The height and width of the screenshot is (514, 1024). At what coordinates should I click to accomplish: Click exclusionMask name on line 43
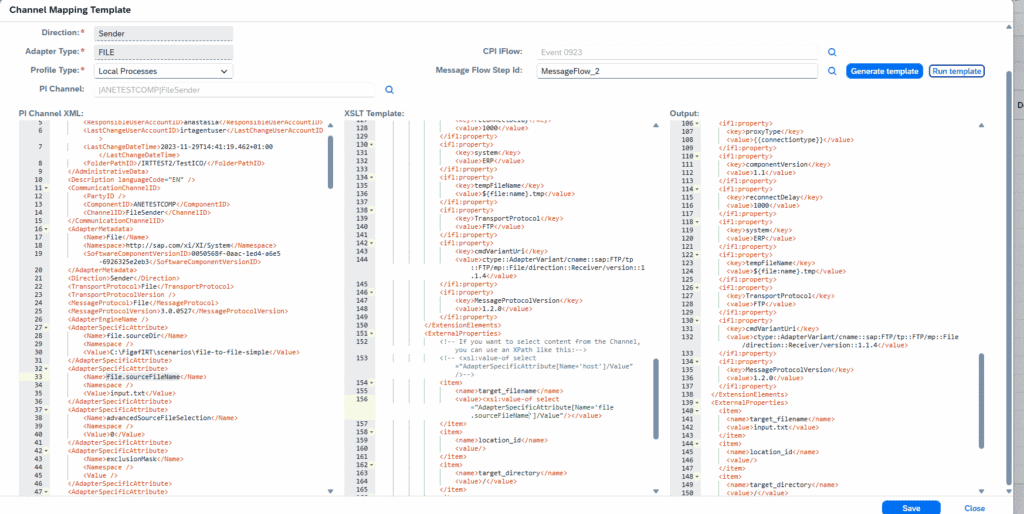(134, 459)
